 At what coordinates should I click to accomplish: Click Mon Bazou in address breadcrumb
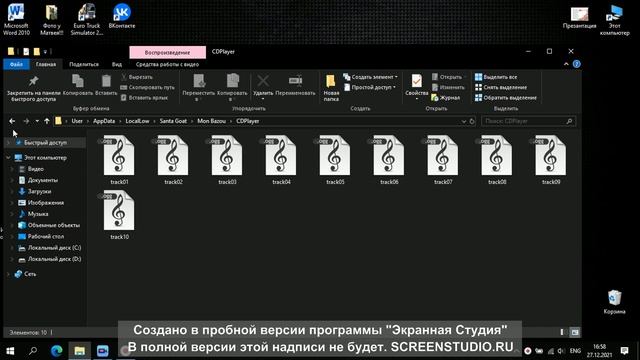pyautogui.click(x=211, y=121)
